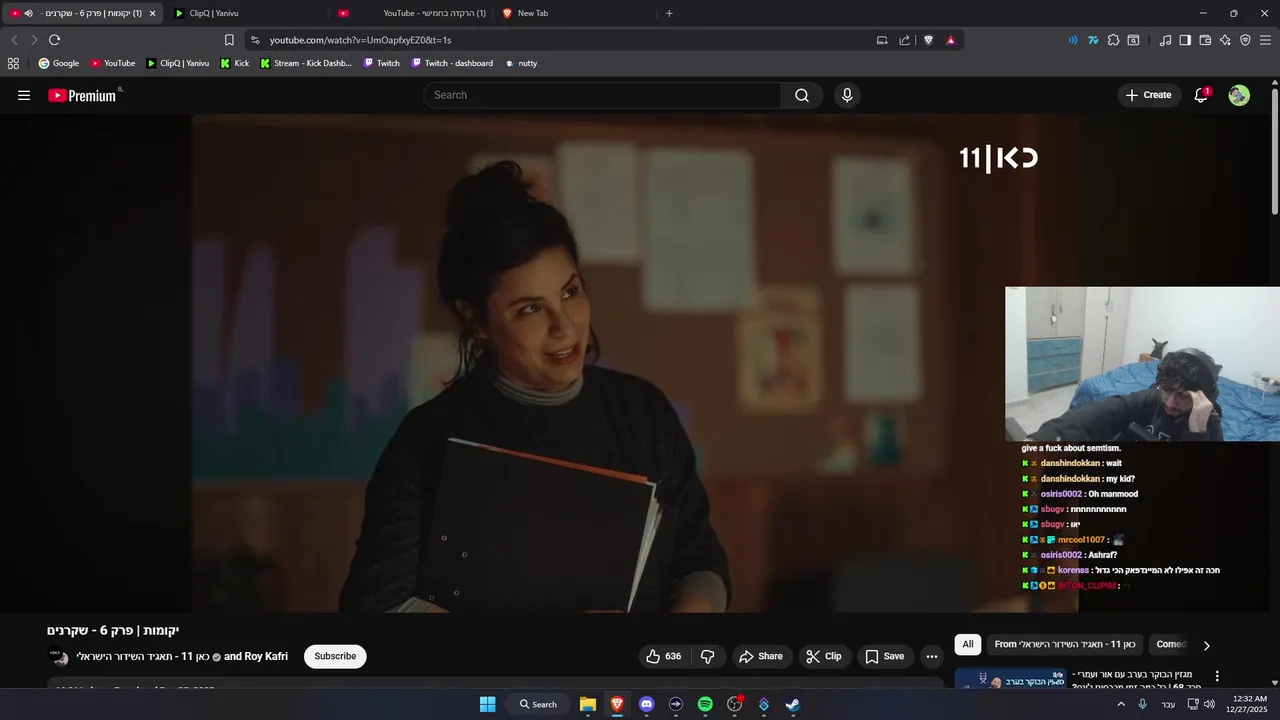
Task: Select the All filter chip
Action: [x=967, y=644]
